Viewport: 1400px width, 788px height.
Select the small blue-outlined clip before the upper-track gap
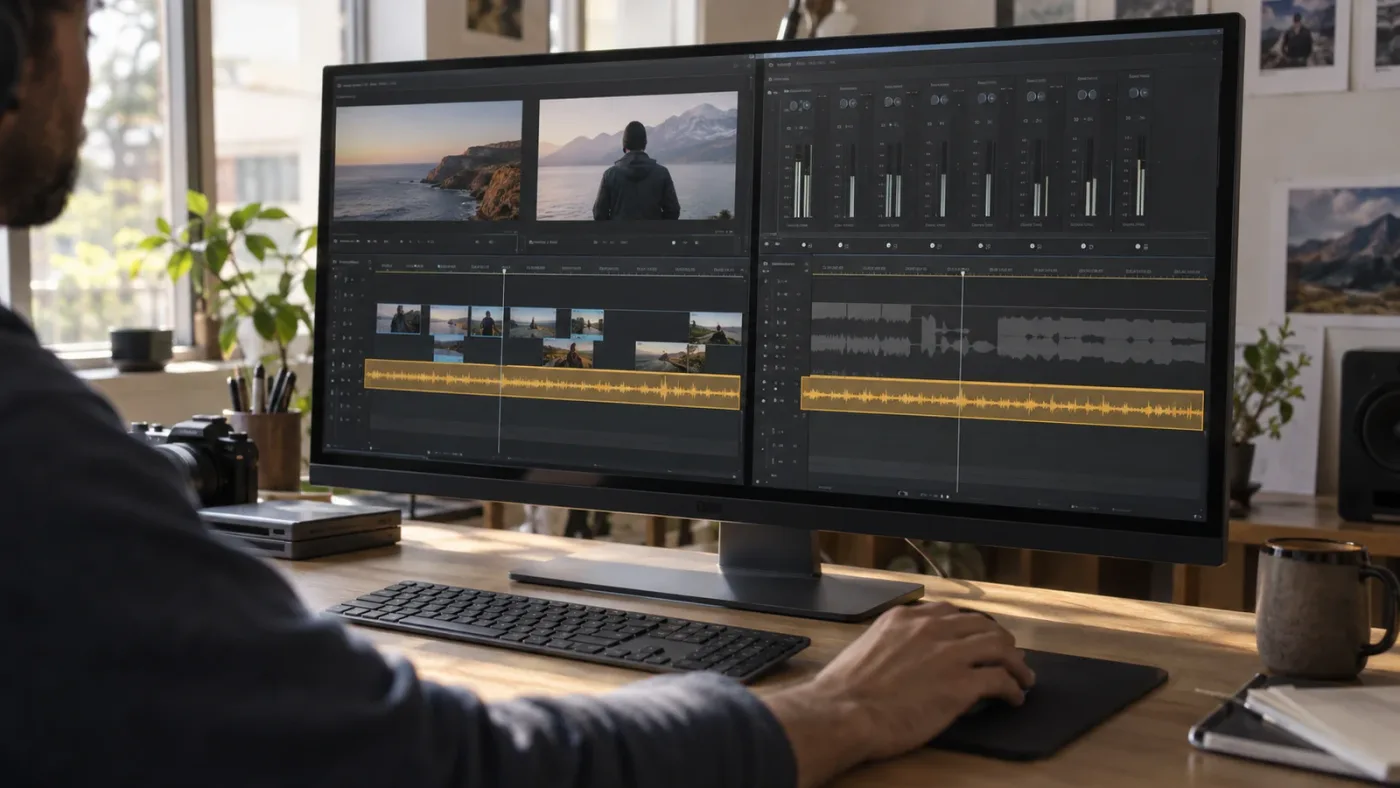point(587,324)
